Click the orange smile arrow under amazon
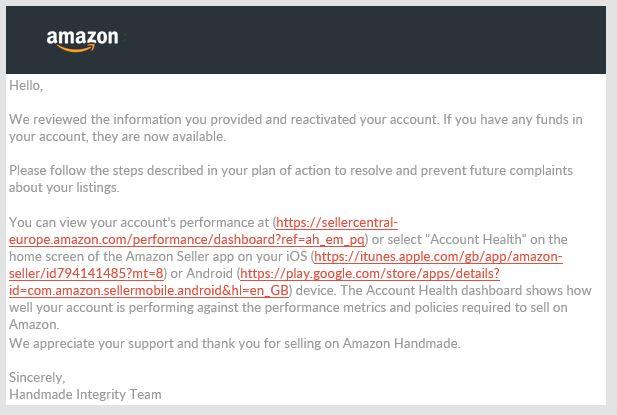Screen dimensions: 617x415 [76, 48]
